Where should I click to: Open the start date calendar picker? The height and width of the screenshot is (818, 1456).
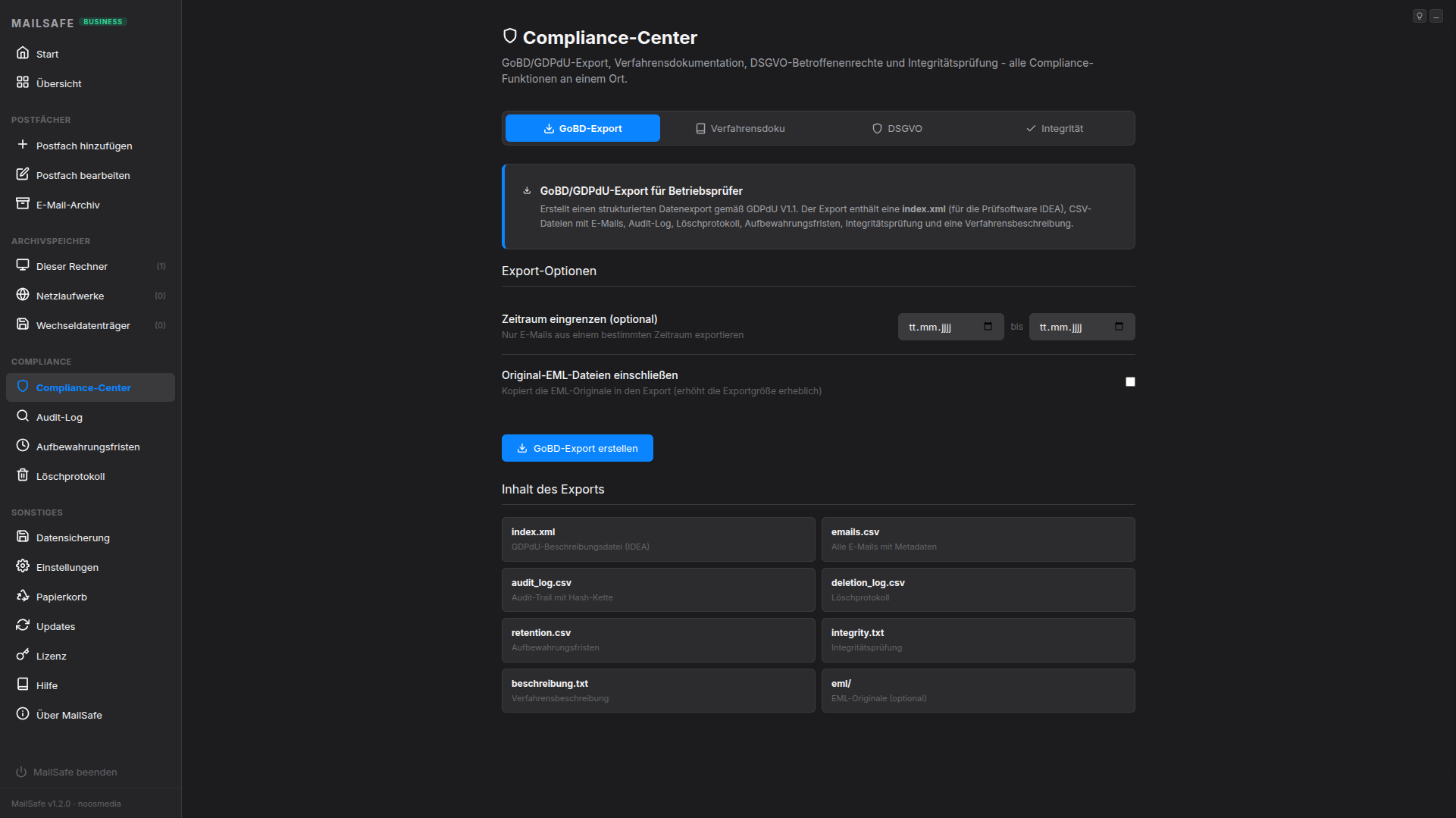click(x=988, y=326)
